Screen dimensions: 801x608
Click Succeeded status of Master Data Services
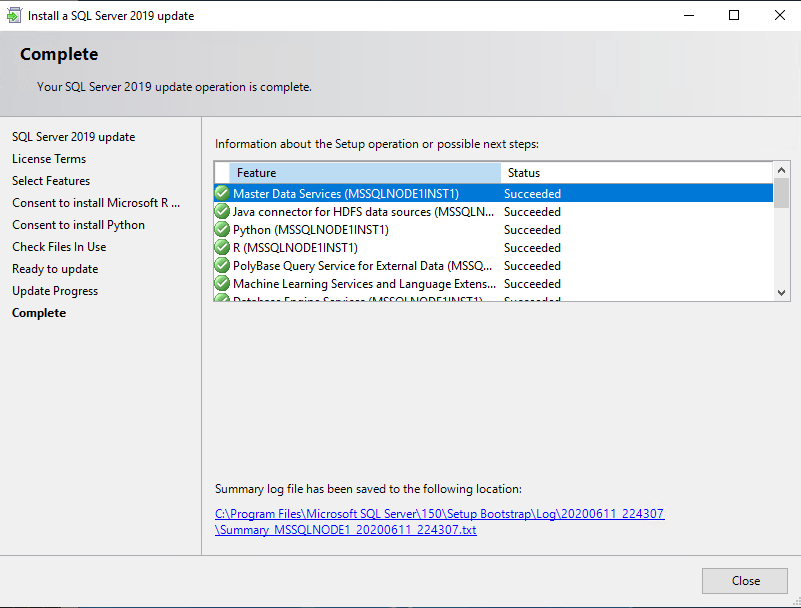coord(532,194)
